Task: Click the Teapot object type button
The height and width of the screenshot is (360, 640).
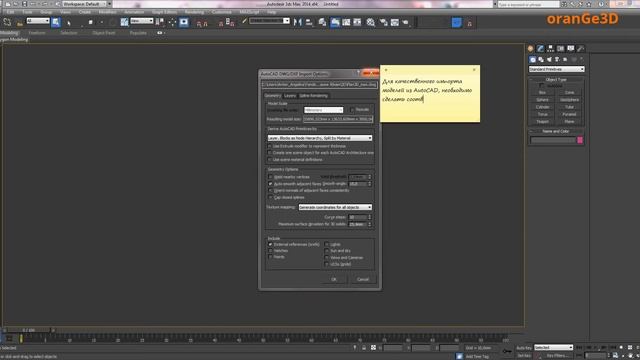Action: (542, 122)
